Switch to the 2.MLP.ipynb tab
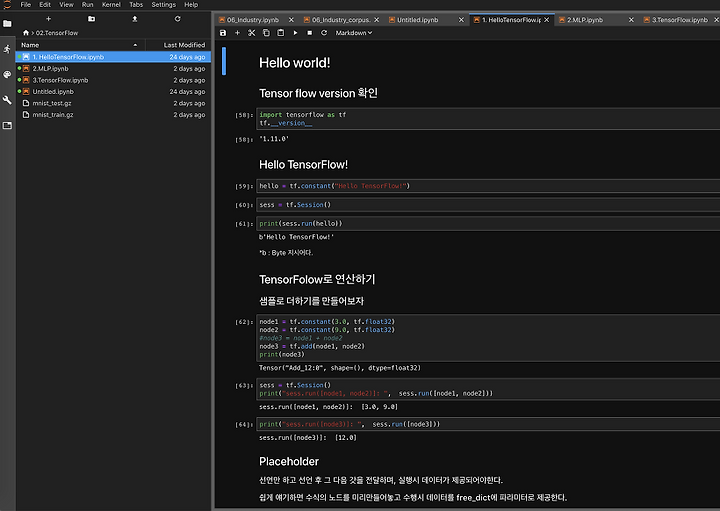Image resolution: width=720 pixels, height=511 pixels. [585, 20]
